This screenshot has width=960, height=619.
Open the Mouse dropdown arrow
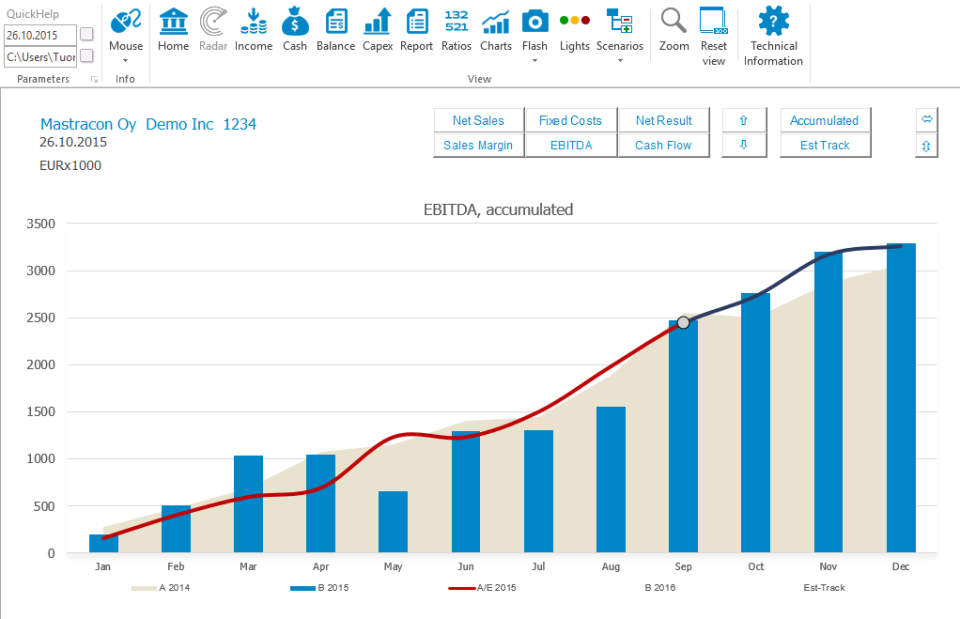(x=126, y=58)
